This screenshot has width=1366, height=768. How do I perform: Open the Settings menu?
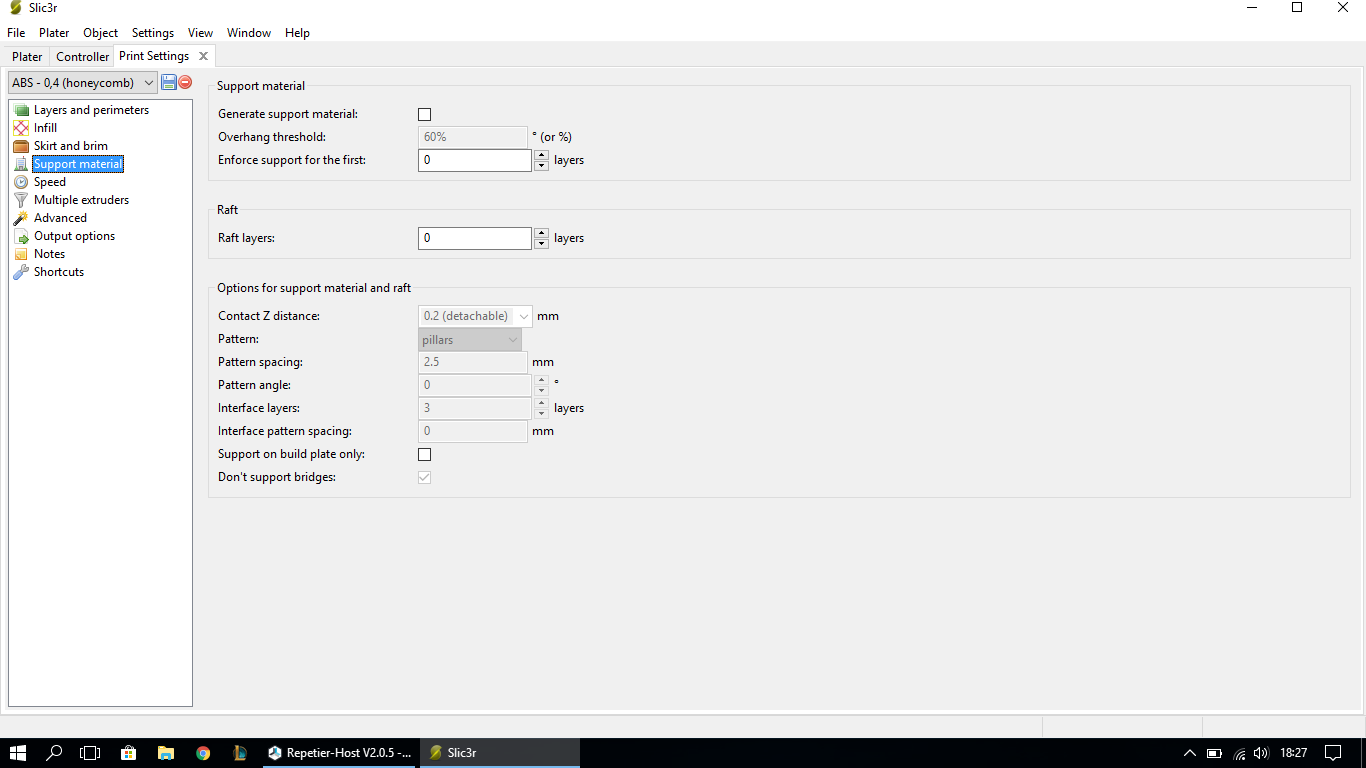[152, 33]
